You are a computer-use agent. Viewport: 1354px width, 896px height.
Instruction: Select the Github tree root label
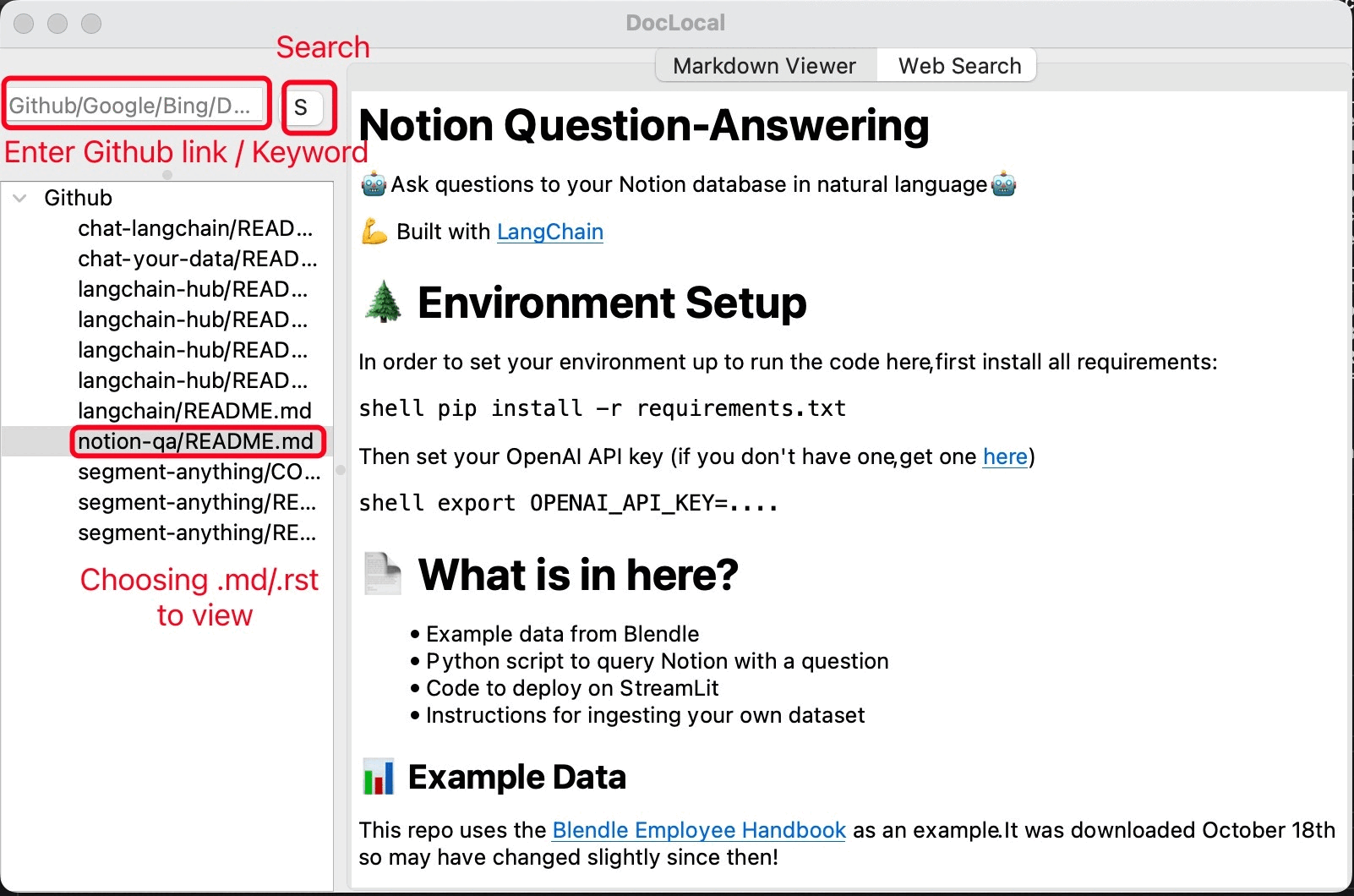tap(78, 198)
